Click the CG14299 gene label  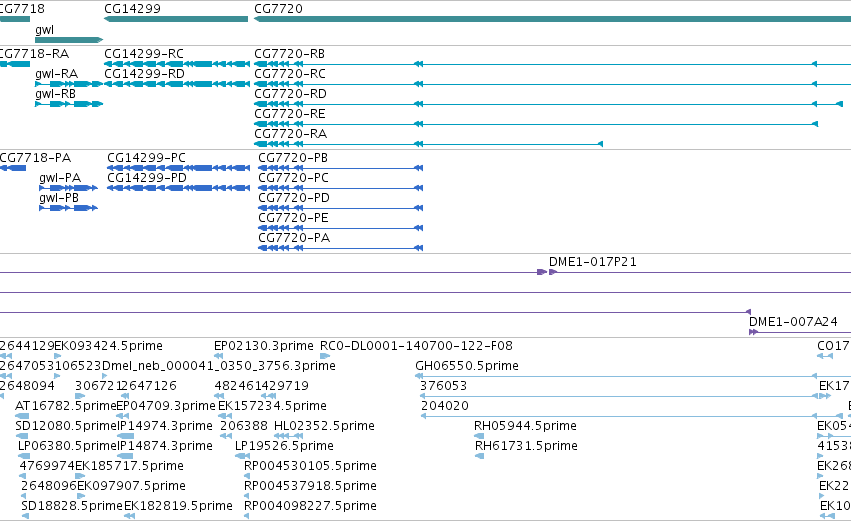coord(132,9)
